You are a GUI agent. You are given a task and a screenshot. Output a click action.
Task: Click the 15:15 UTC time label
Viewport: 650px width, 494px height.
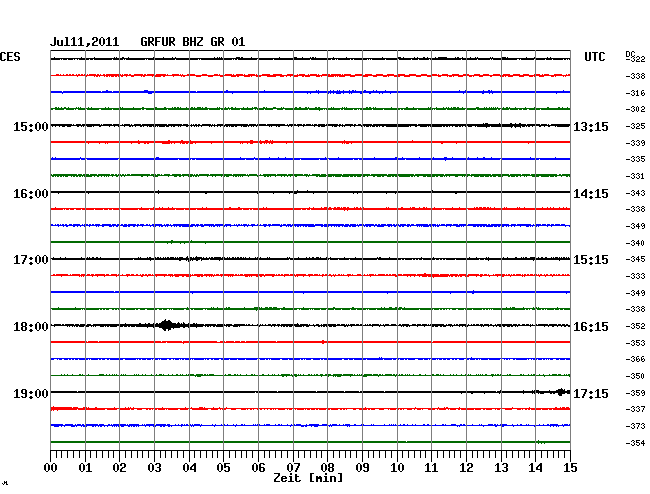(x=591, y=260)
